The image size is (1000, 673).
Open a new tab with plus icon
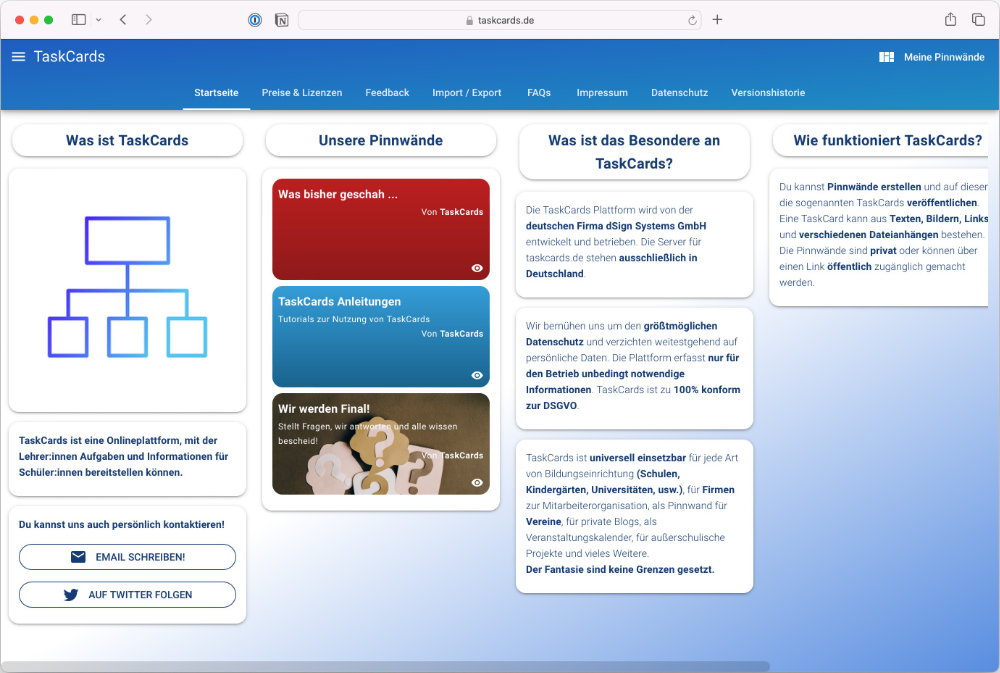point(717,20)
